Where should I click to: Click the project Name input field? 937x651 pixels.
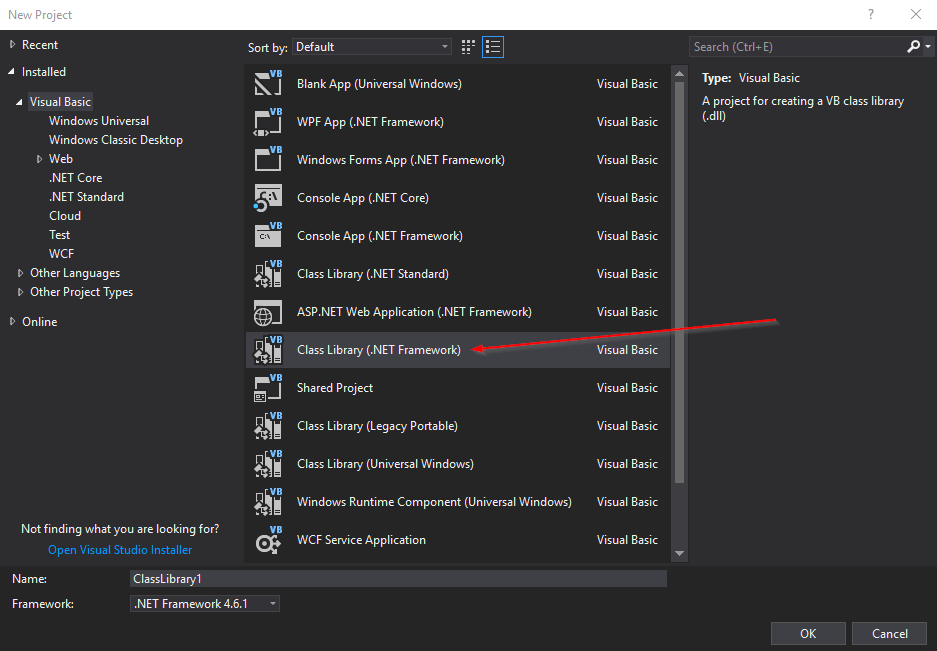point(399,579)
